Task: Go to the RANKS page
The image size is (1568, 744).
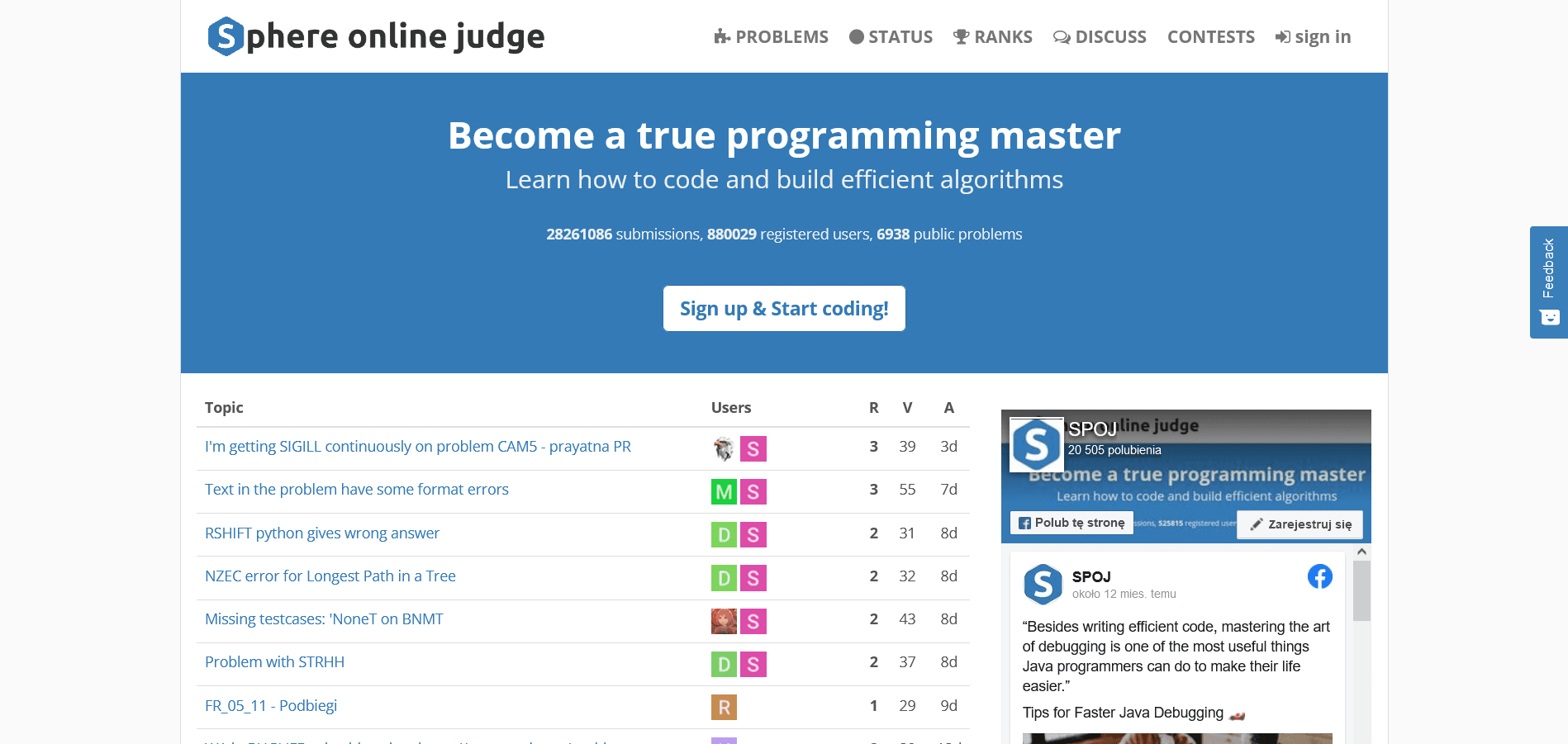Action: tap(992, 37)
